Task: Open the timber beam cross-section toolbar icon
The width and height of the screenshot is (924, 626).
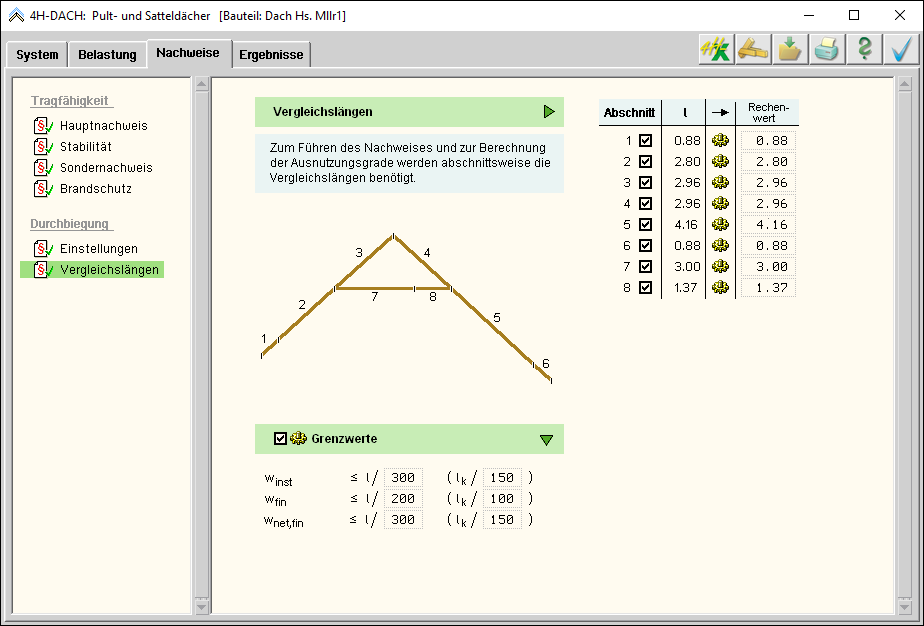Action: (x=752, y=50)
